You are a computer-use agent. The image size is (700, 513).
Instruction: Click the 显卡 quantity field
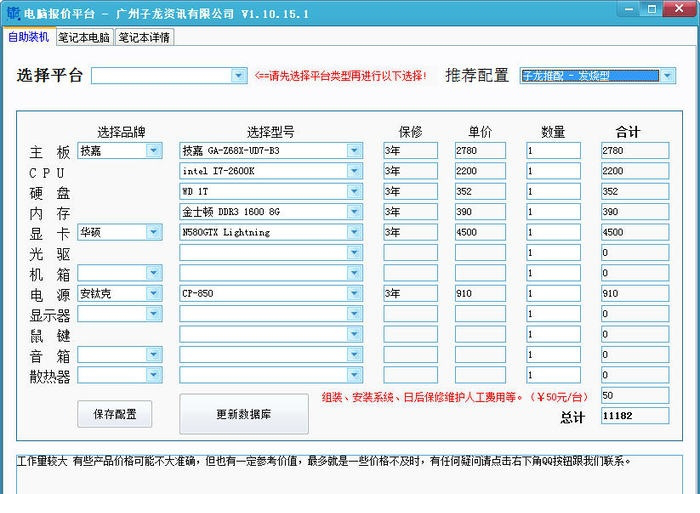553,232
